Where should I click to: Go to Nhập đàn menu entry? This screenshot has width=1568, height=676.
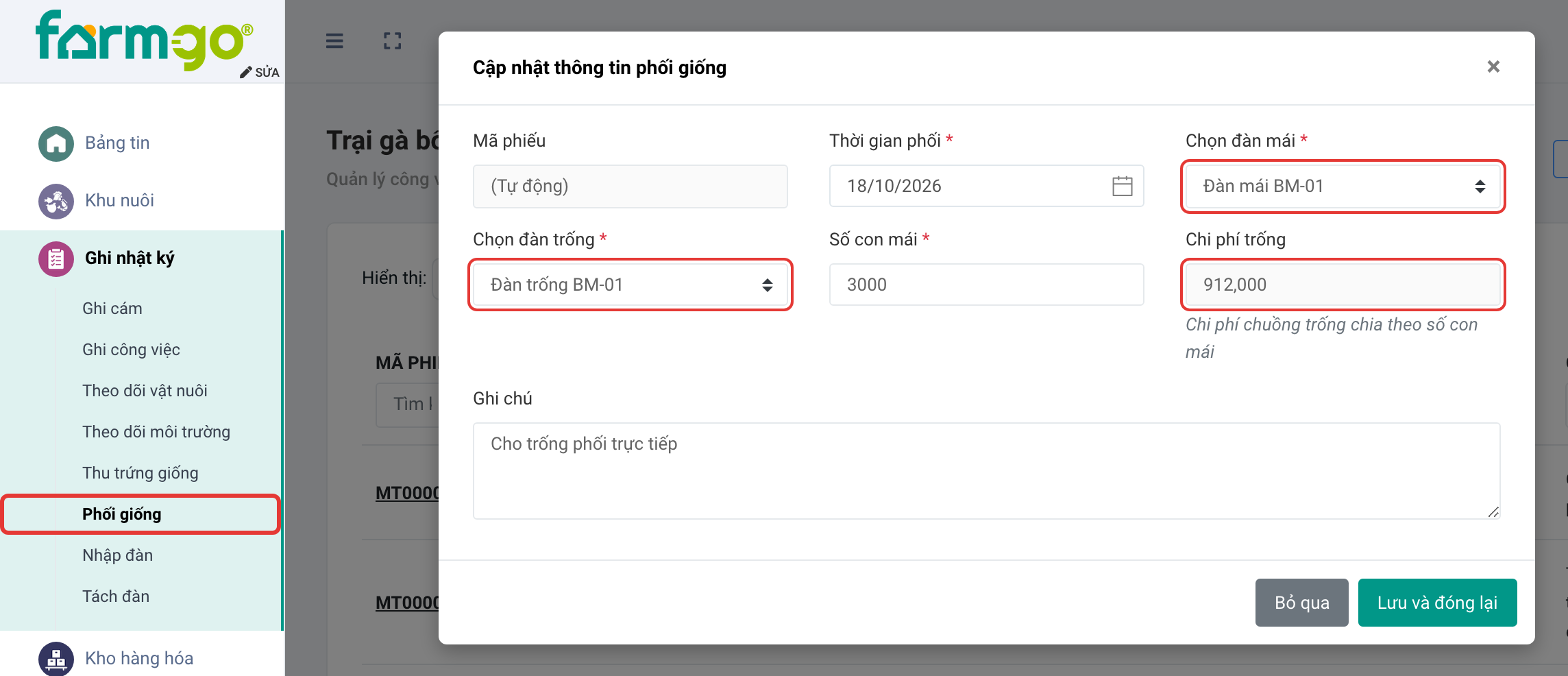click(117, 555)
